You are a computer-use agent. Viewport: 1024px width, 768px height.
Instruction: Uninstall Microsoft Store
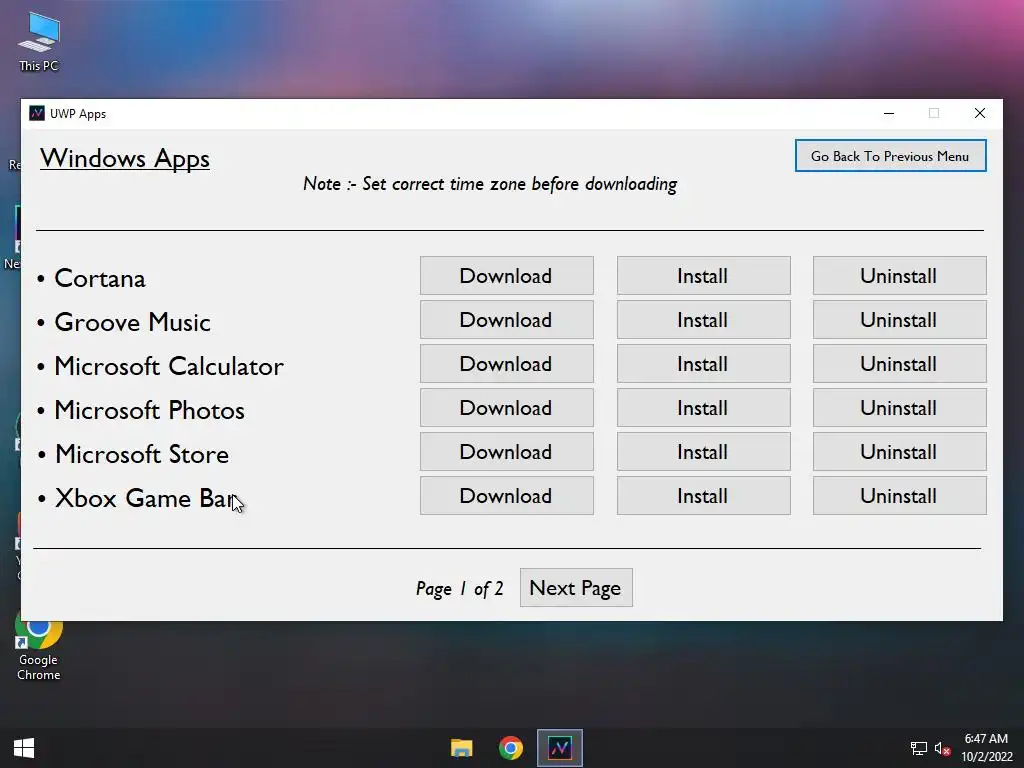coord(899,451)
